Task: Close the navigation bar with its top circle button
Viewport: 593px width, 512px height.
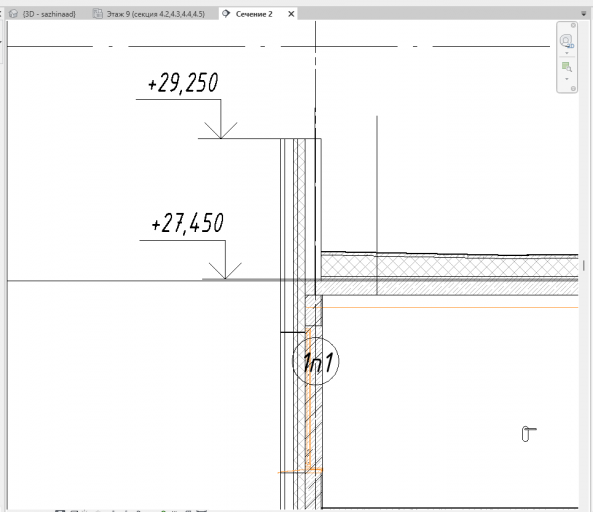Action: 573,25
